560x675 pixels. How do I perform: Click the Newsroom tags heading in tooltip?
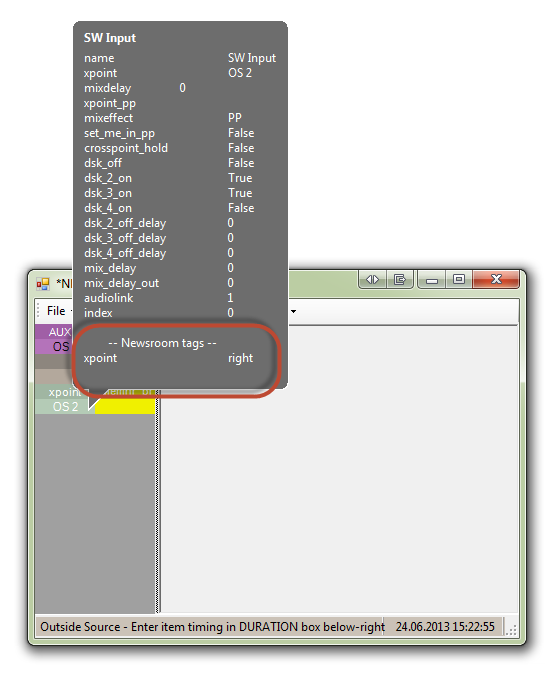click(162, 343)
